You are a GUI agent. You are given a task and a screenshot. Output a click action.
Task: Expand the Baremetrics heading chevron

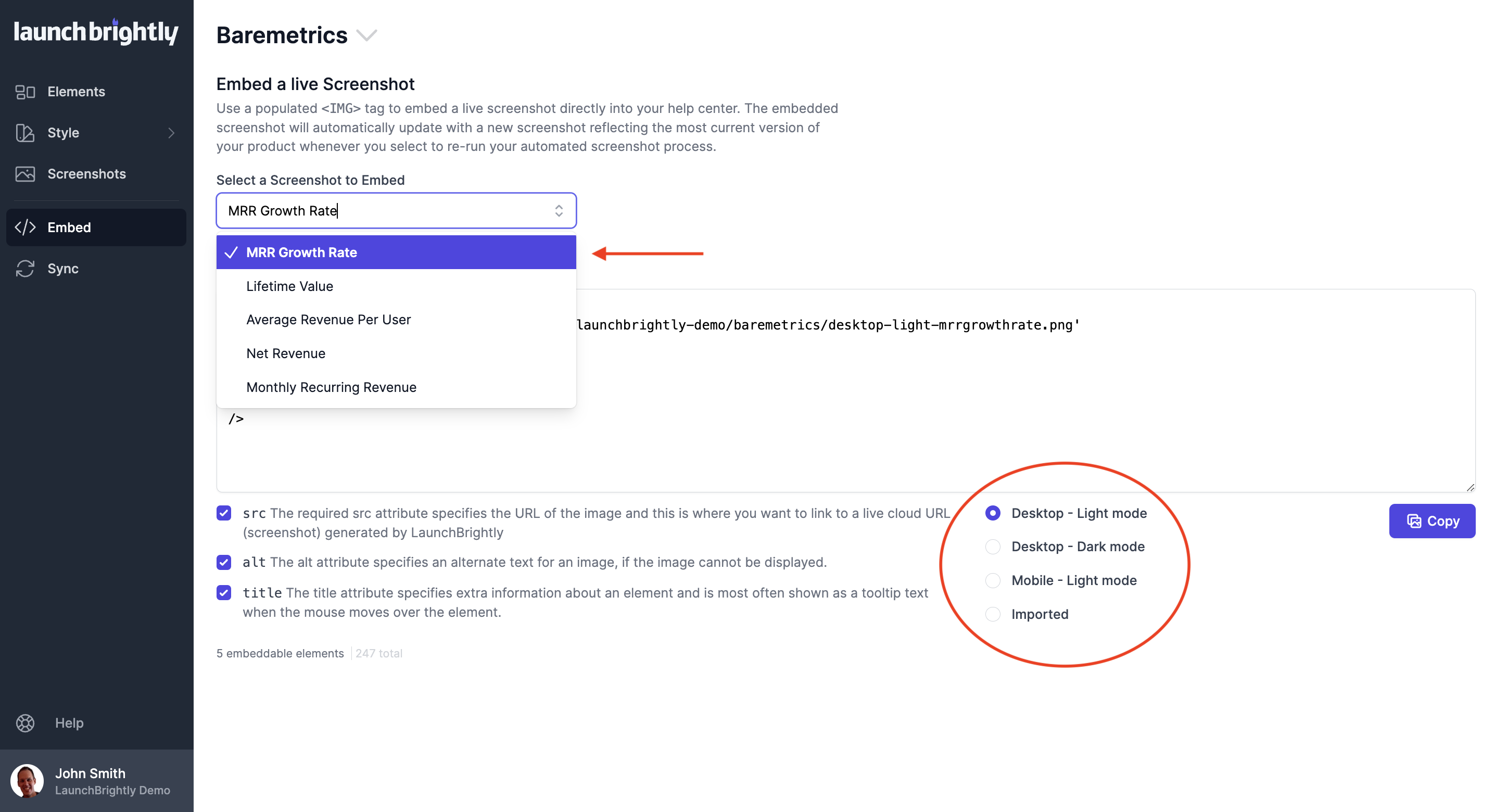tap(368, 35)
